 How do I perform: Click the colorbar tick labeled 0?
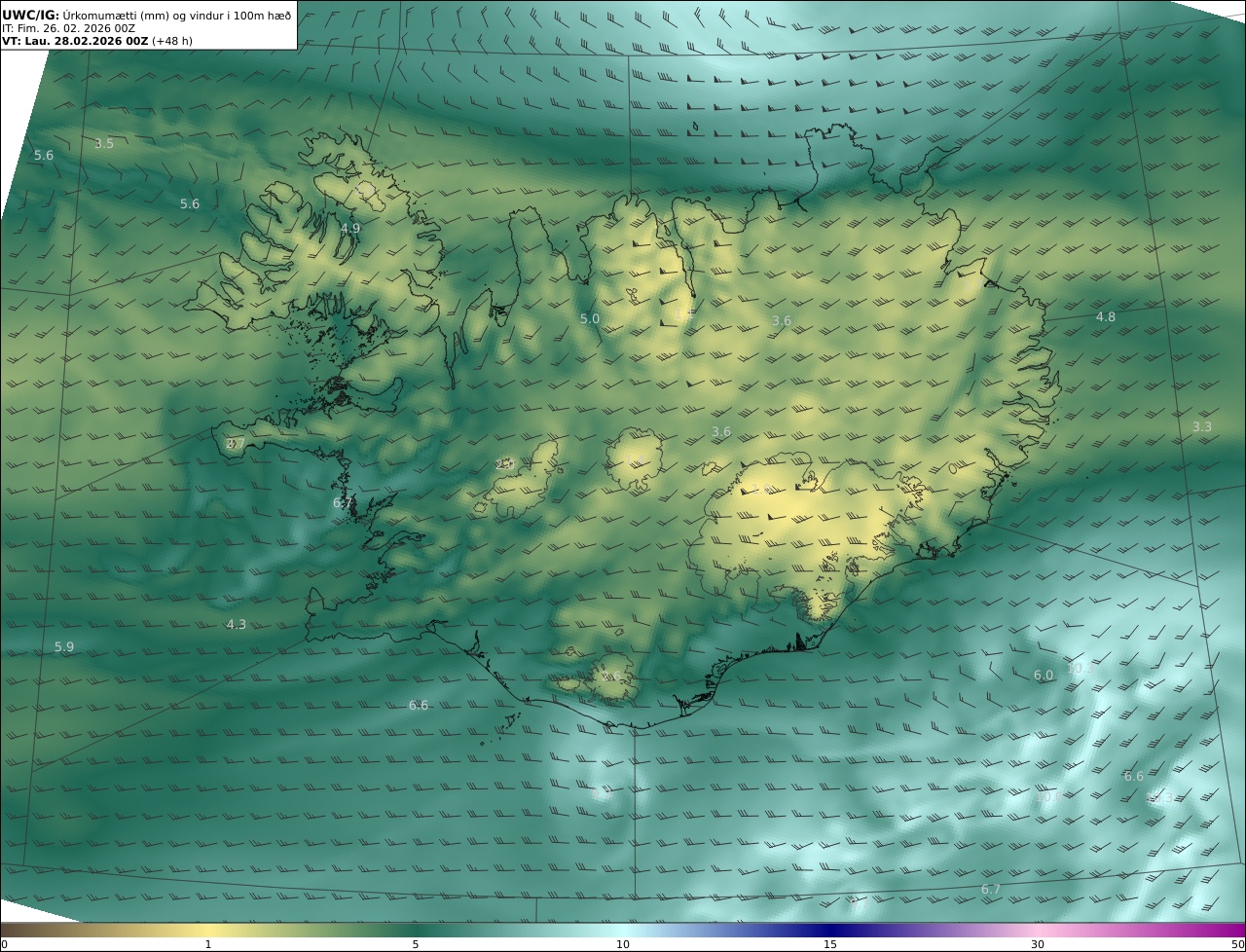pyautogui.click(x=4, y=944)
